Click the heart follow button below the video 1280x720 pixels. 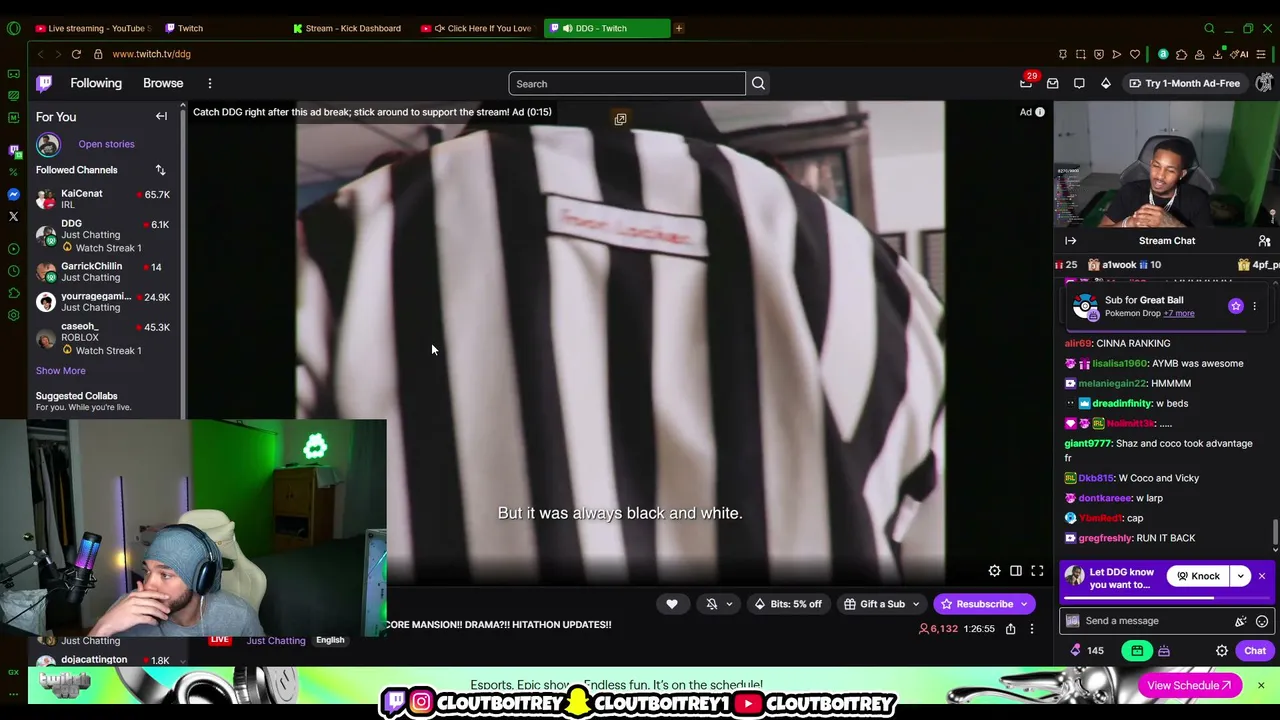pyautogui.click(x=672, y=604)
